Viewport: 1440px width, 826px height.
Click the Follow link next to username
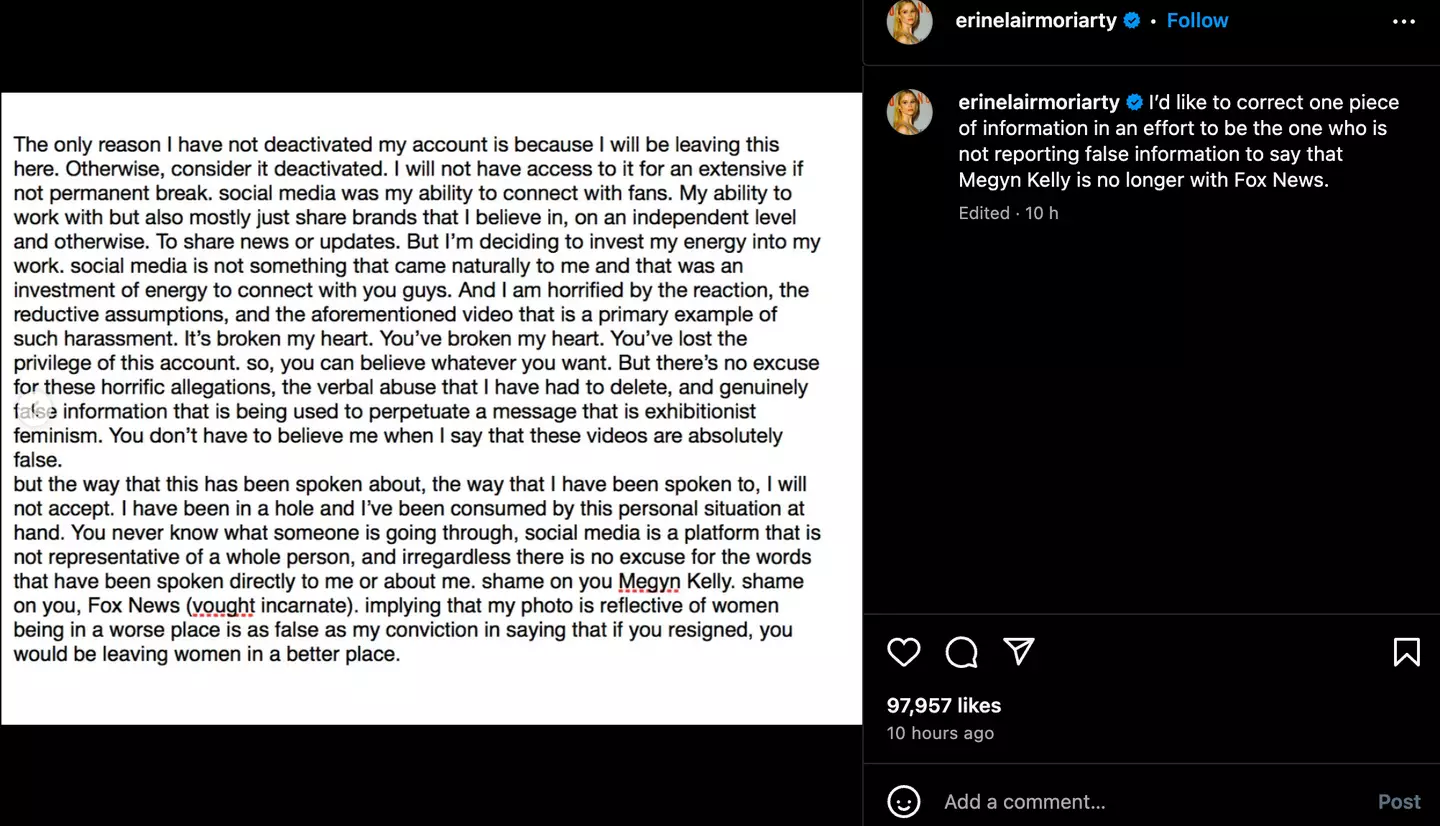point(1197,20)
